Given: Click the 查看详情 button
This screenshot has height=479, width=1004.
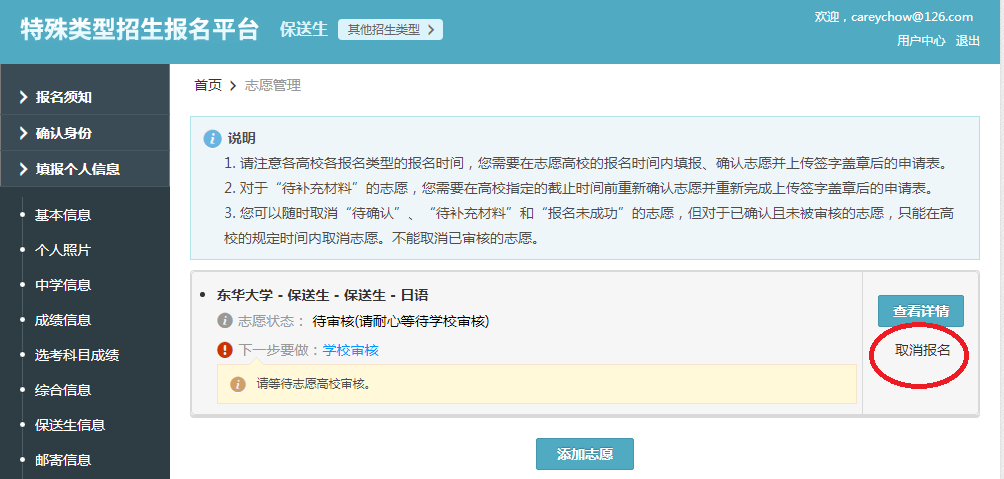Looking at the screenshot, I should coord(920,310).
